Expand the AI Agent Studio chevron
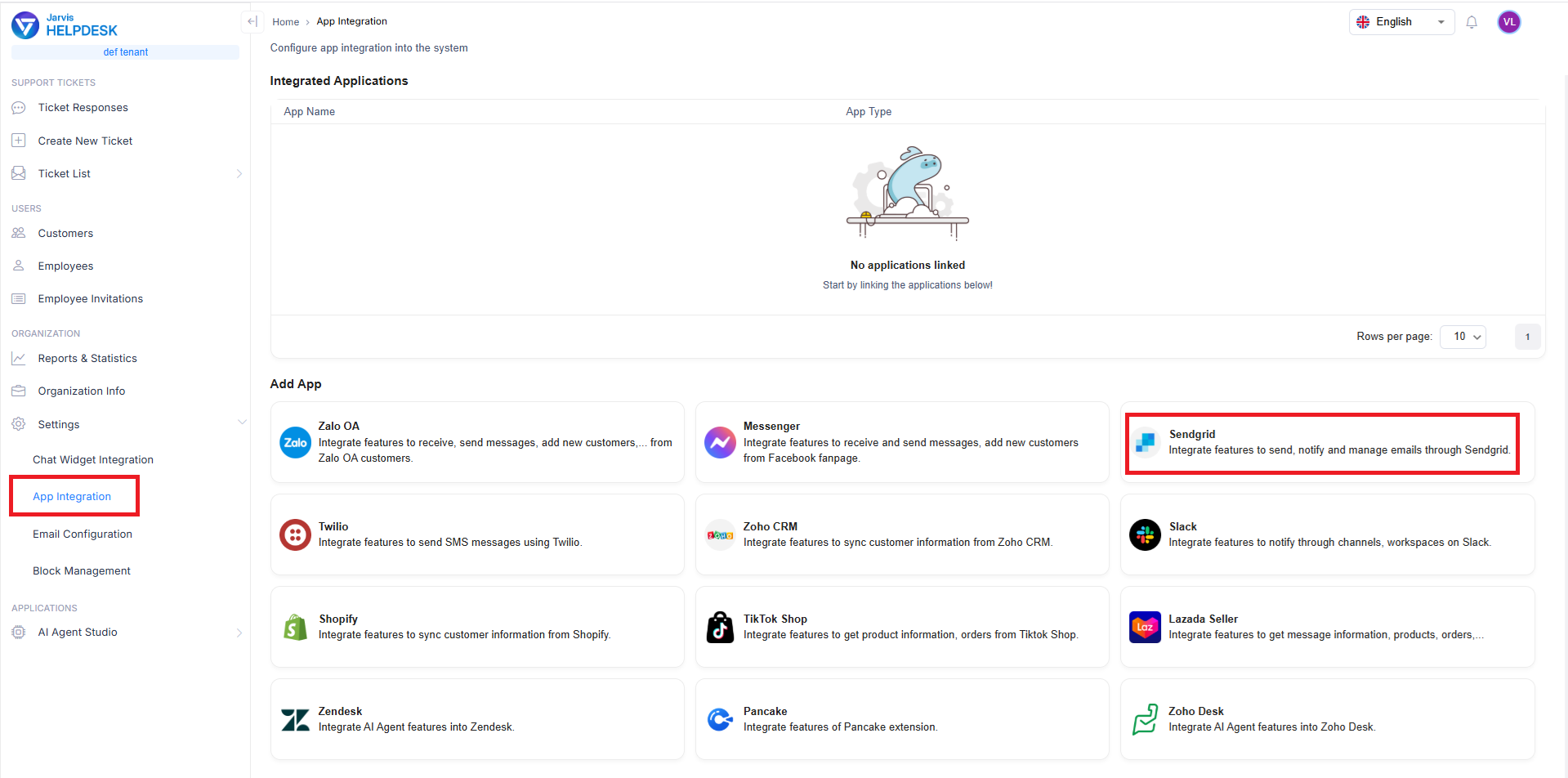 click(239, 633)
